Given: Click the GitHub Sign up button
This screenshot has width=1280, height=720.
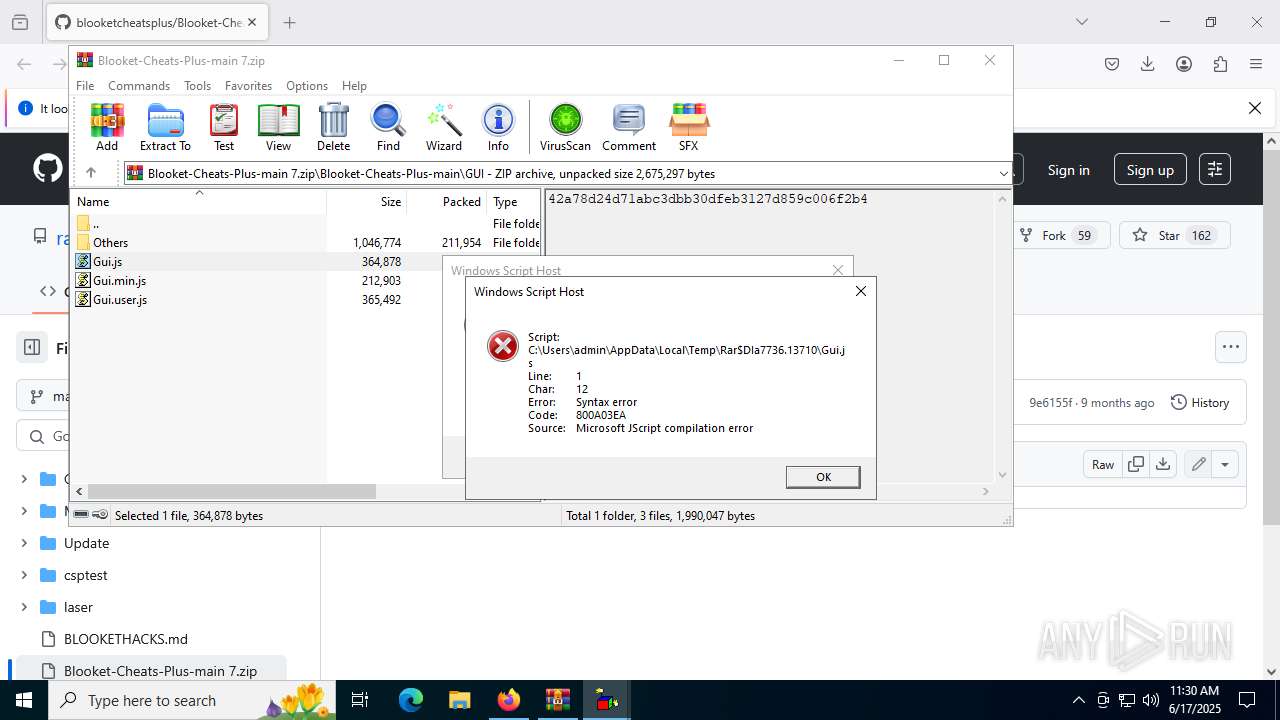Looking at the screenshot, I should (x=1150, y=170).
